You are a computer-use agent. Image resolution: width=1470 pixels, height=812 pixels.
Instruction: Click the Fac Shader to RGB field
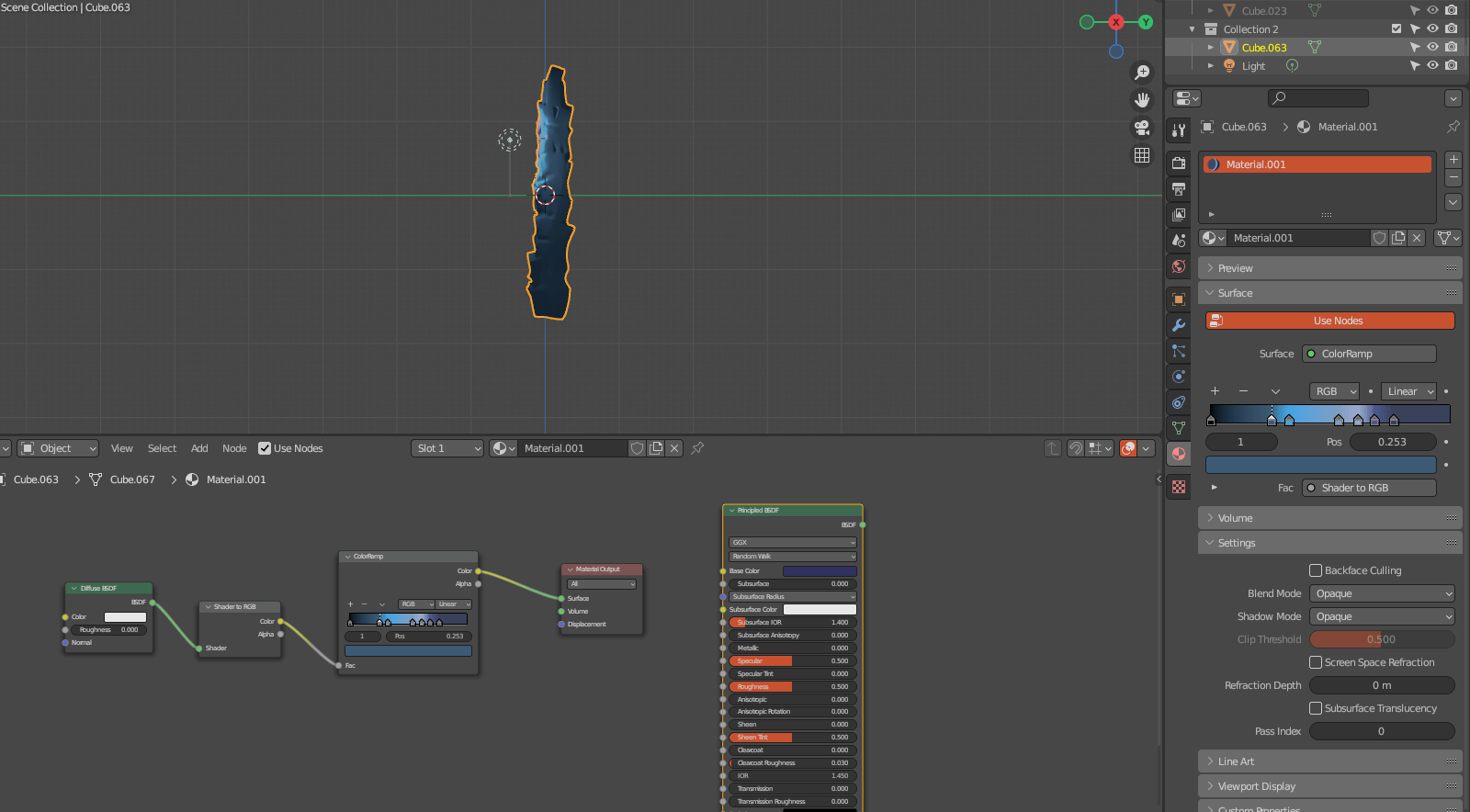[x=1369, y=488]
